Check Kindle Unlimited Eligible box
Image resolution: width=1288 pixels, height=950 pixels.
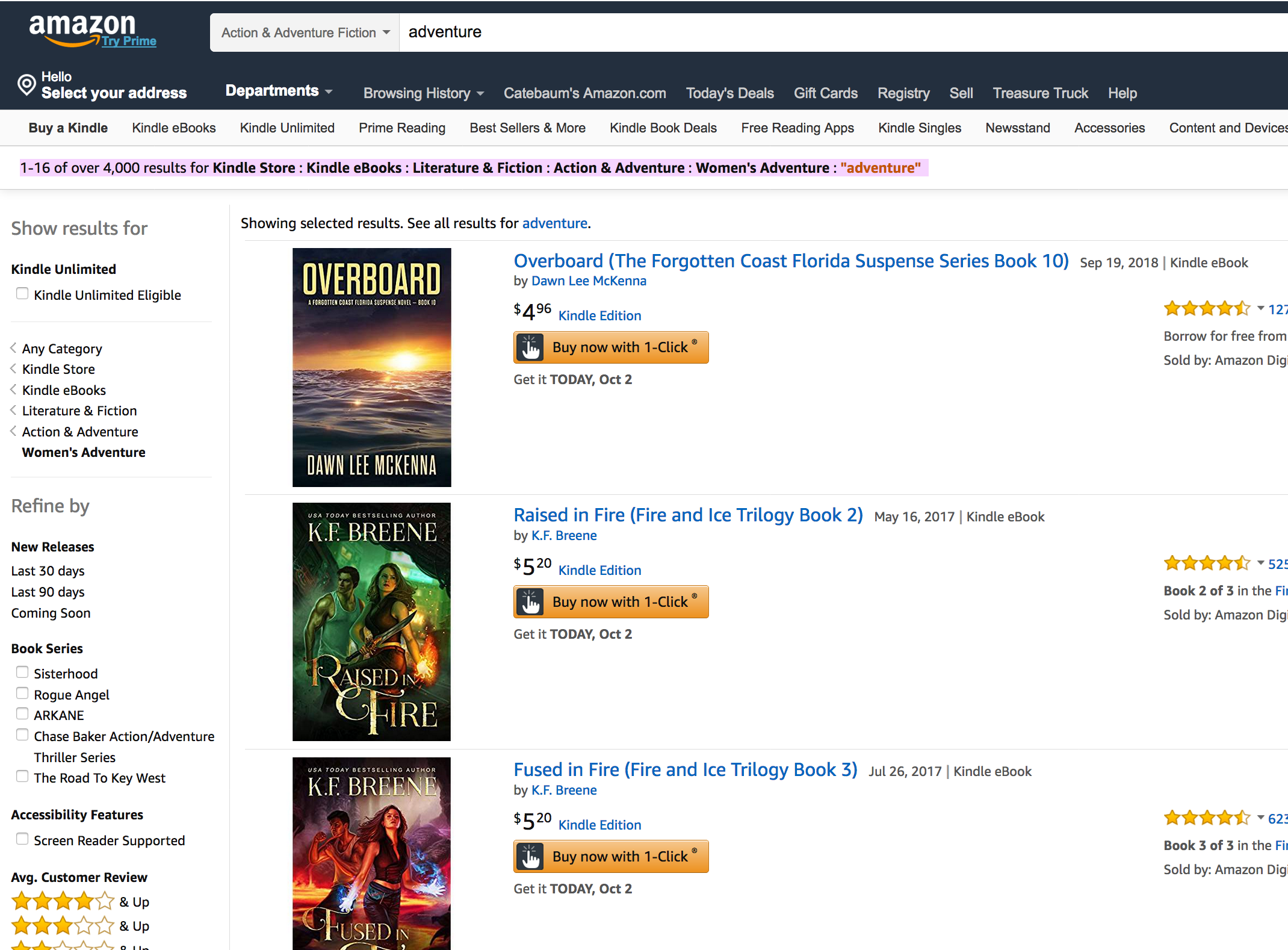pyautogui.click(x=22, y=293)
